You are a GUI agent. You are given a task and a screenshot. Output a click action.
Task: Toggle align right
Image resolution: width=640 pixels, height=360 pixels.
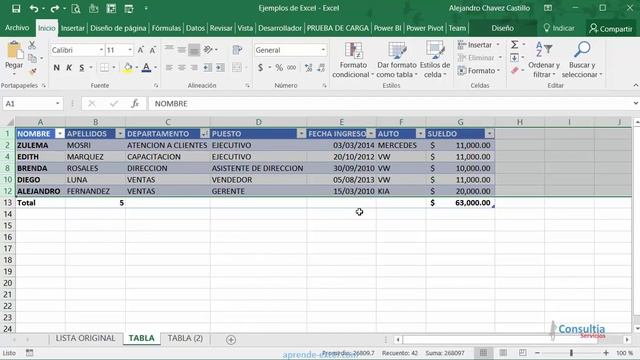[194, 67]
